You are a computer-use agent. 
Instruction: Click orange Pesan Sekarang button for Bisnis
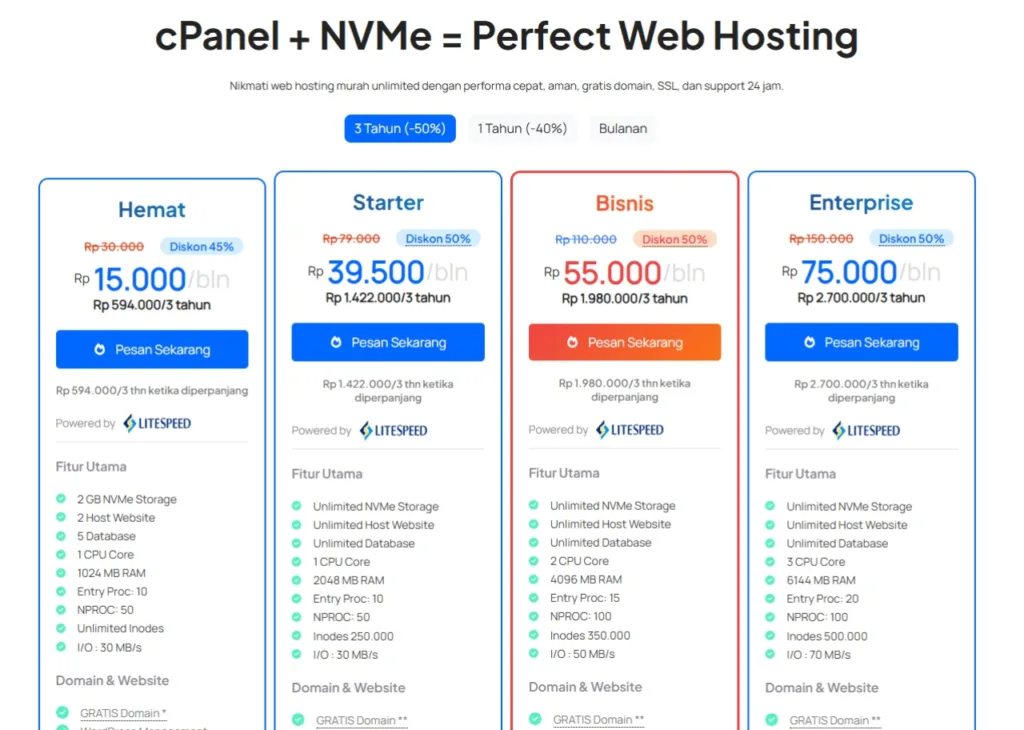coord(625,342)
